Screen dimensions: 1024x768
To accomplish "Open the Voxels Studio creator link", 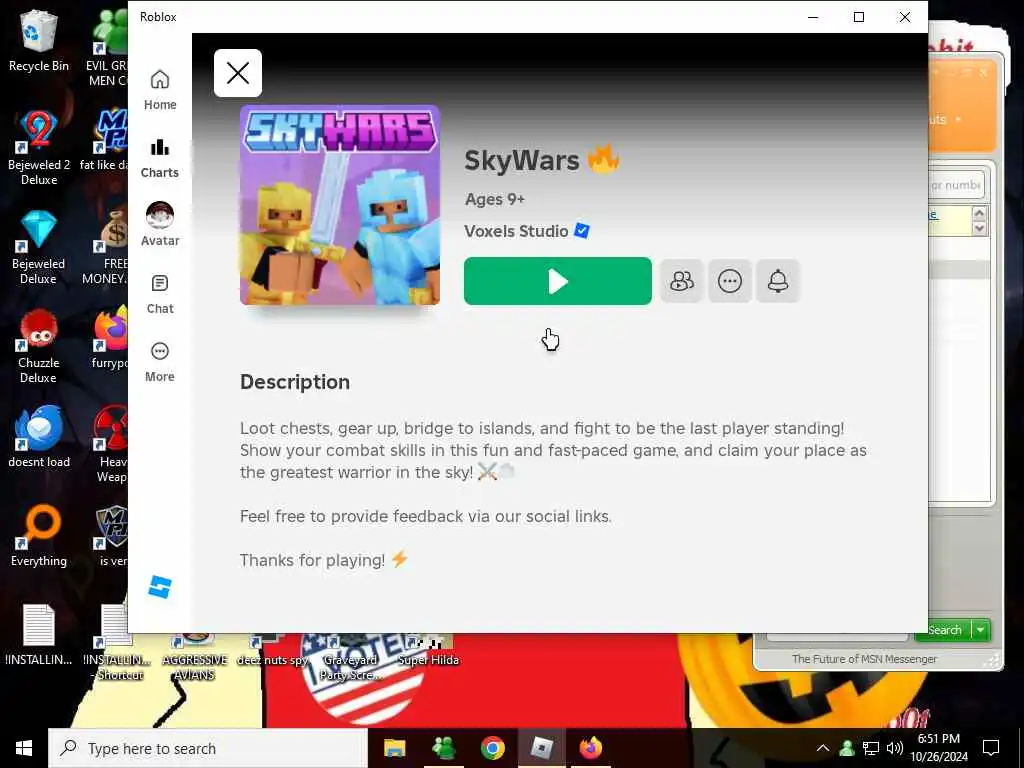I will (516, 231).
